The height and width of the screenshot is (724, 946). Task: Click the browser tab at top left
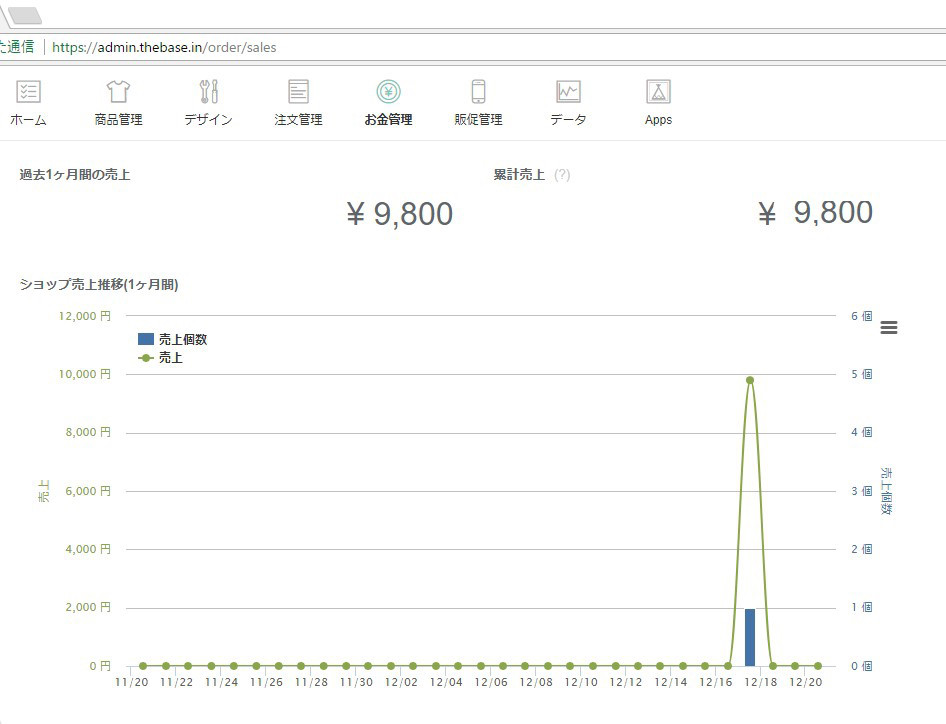[x=23, y=15]
